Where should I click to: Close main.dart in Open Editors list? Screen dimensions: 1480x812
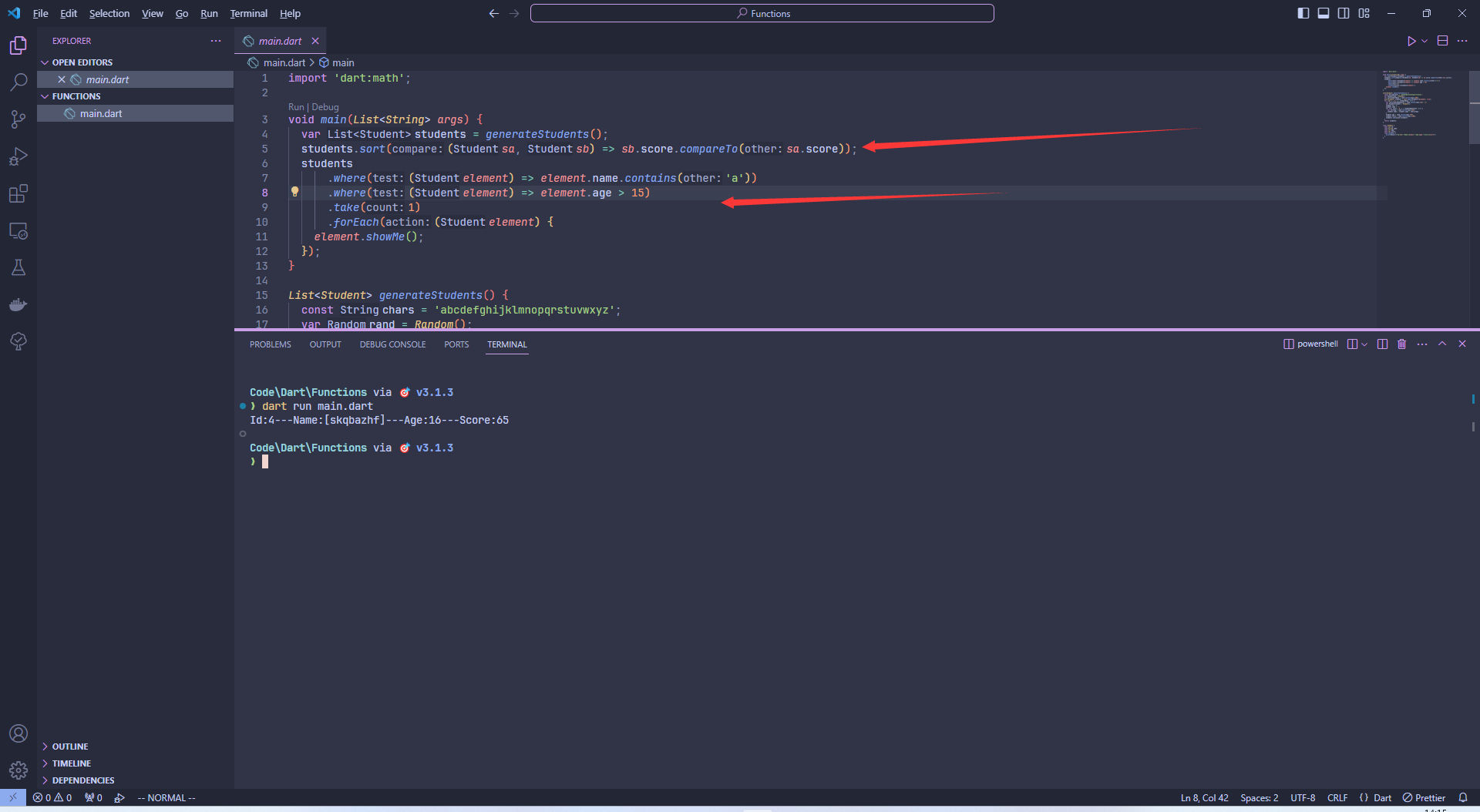[62, 79]
